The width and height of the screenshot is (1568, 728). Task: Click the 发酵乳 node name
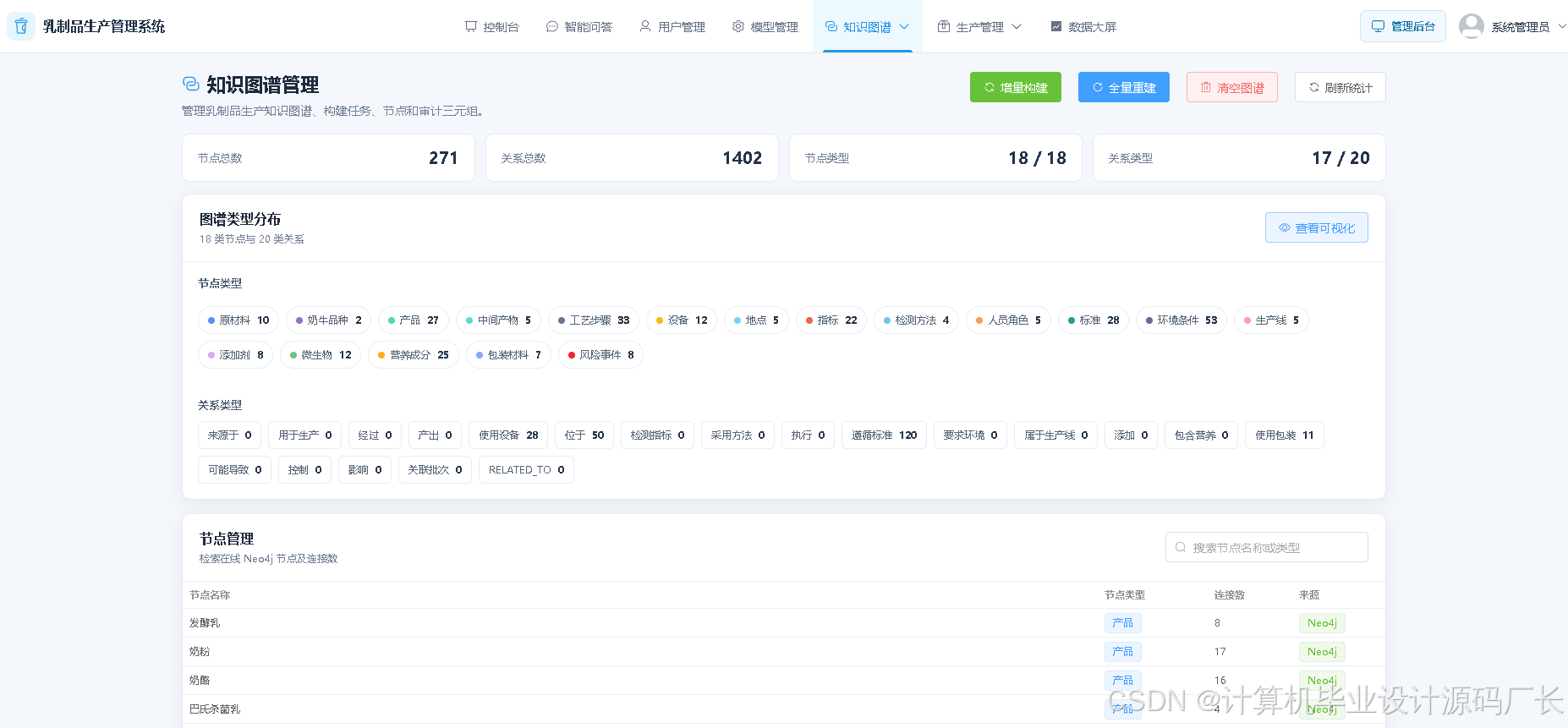[205, 623]
